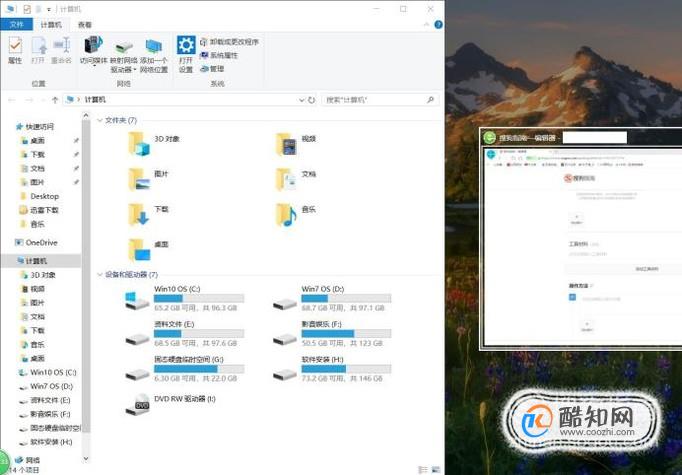
Task: Switch to the 计算机 (Computer) ribbon tab
Action: tap(51, 24)
